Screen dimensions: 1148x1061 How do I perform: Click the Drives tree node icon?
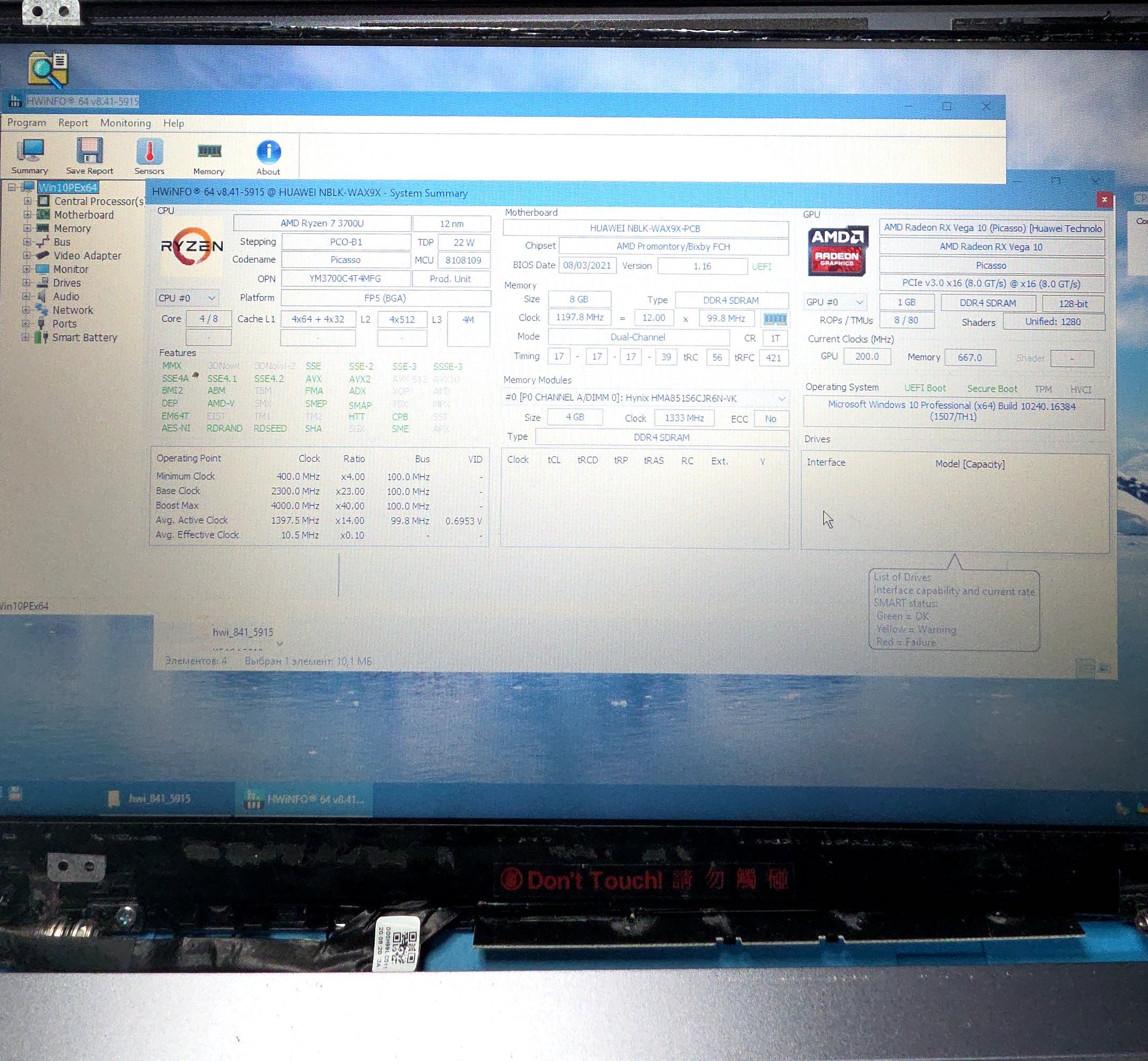[43, 283]
